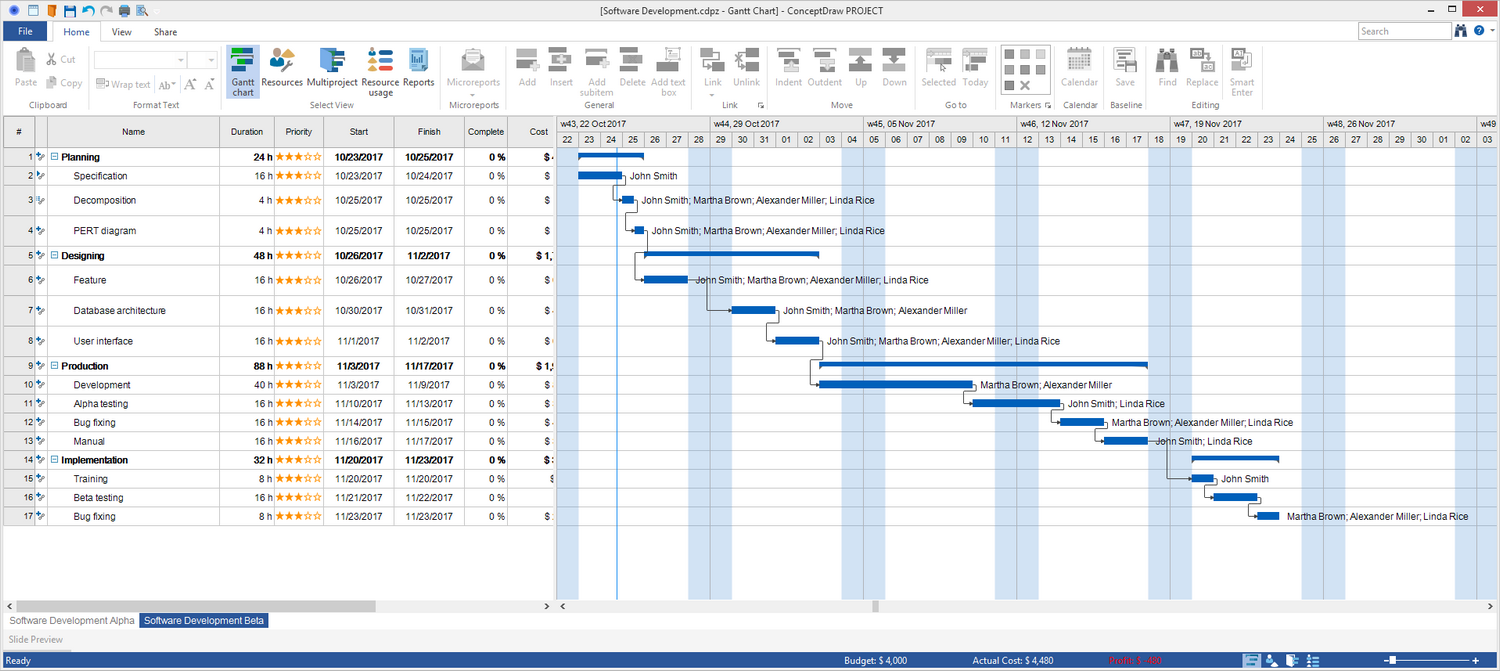Click the Duration column header
The image size is (1500, 671).
point(247,132)
